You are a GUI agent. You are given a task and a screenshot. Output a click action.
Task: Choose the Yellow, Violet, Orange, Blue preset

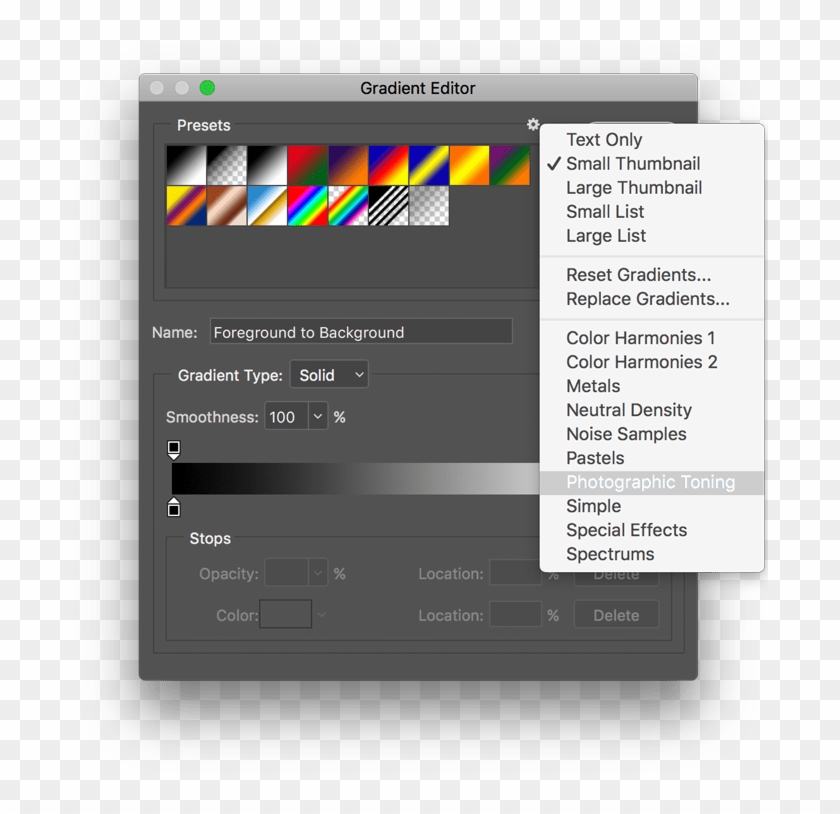click(x=186, y=206)
